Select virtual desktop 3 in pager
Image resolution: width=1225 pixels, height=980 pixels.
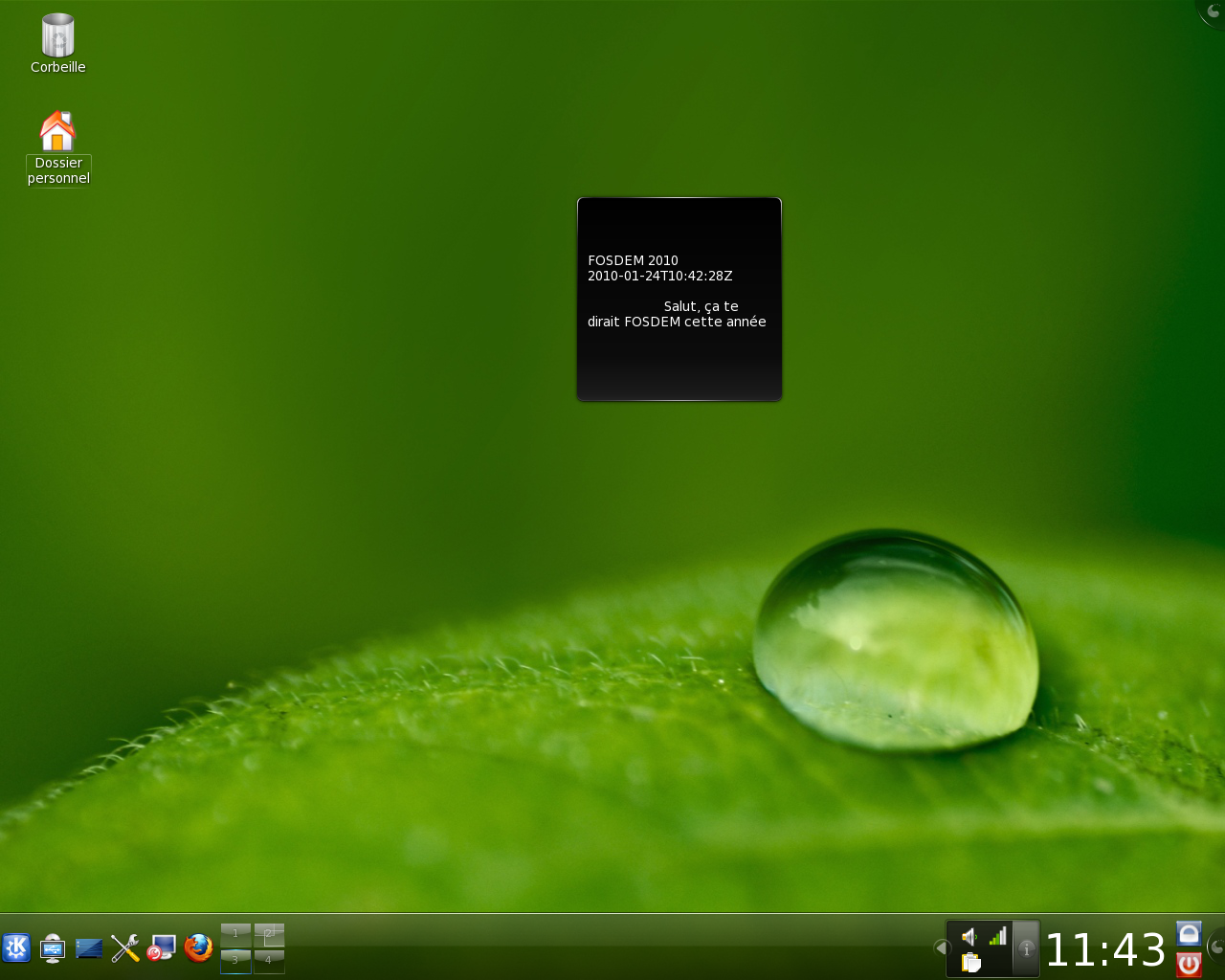235,961
